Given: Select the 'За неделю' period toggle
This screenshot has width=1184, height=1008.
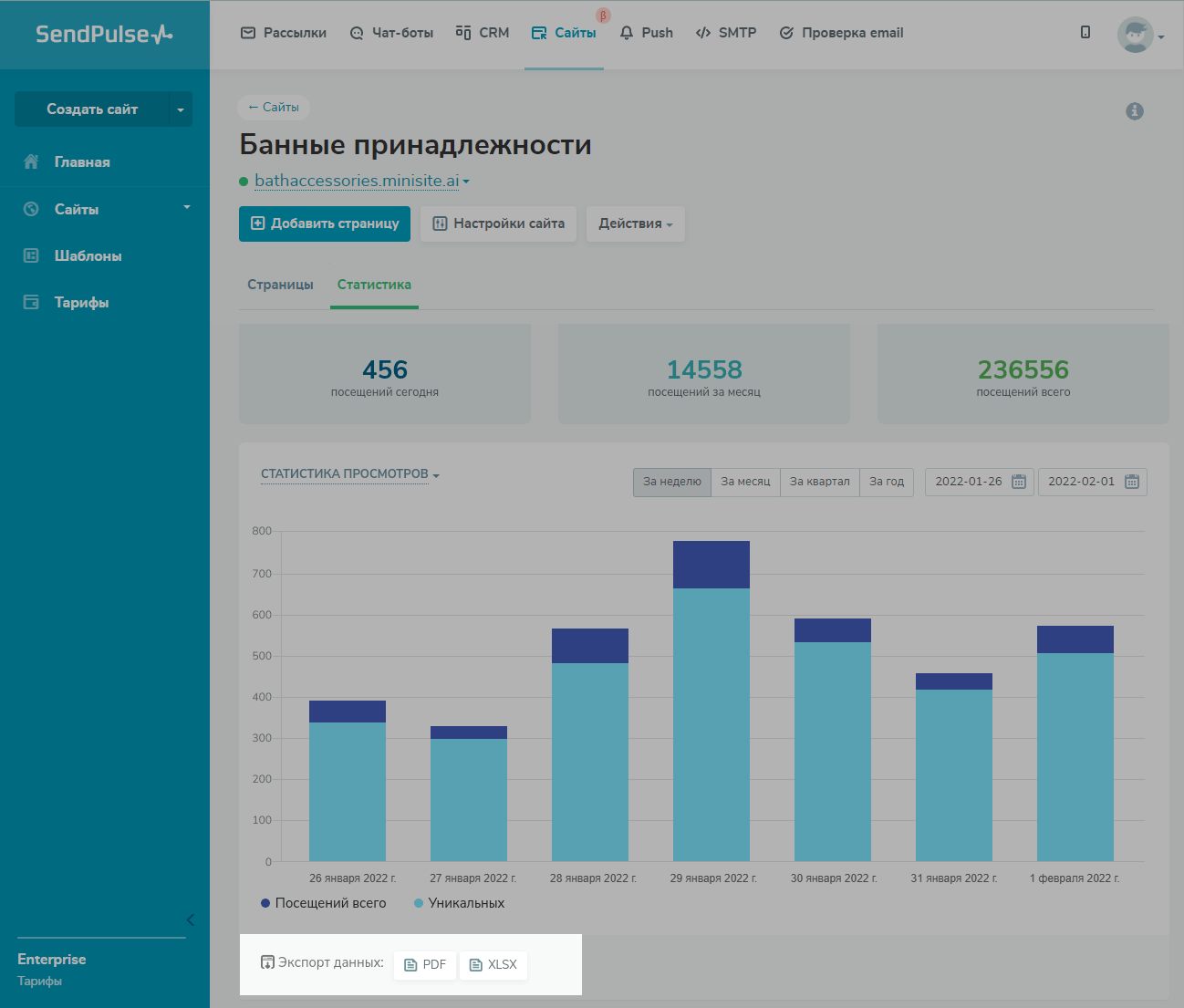Looking at the screenshot, I should (x=672, y=482).
